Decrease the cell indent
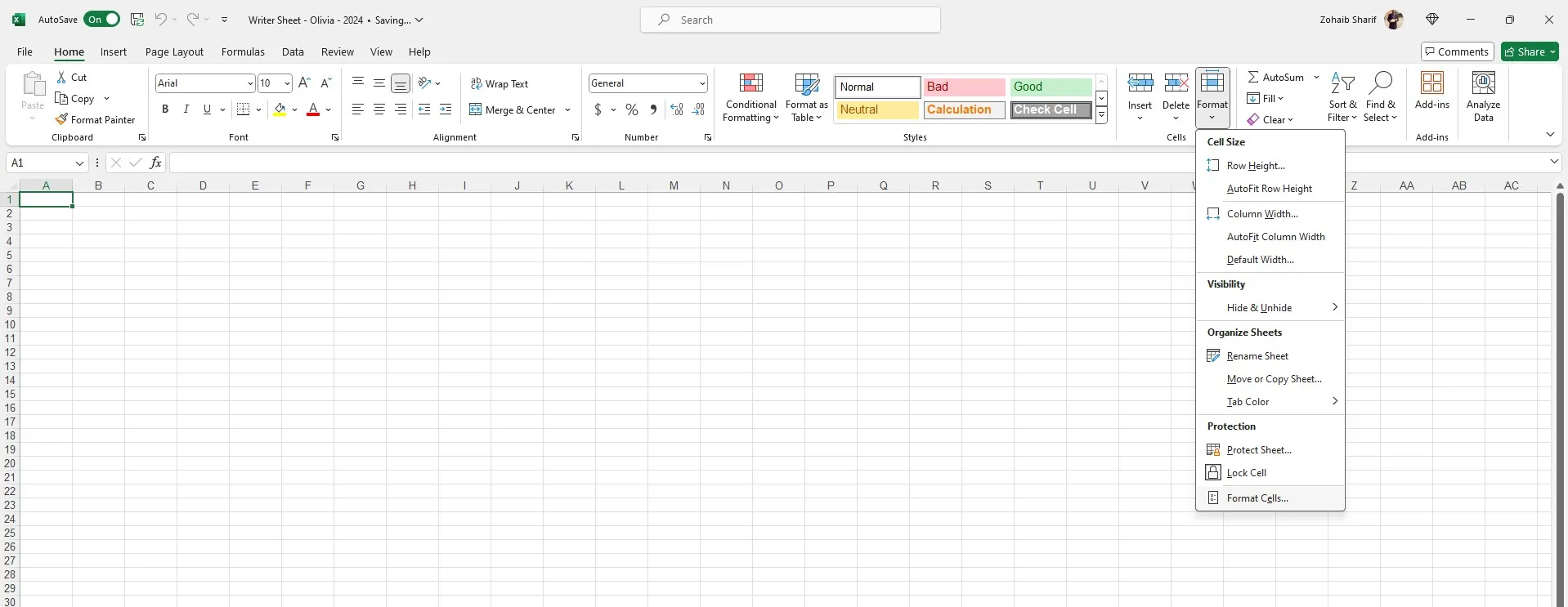The image size is (1568, 607). pos(423,109)
